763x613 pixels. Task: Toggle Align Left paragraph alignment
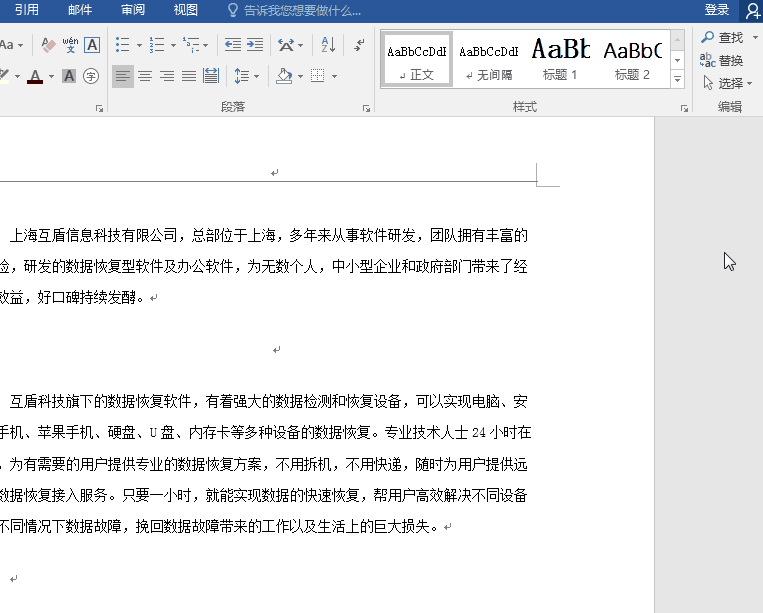point(122,76)
